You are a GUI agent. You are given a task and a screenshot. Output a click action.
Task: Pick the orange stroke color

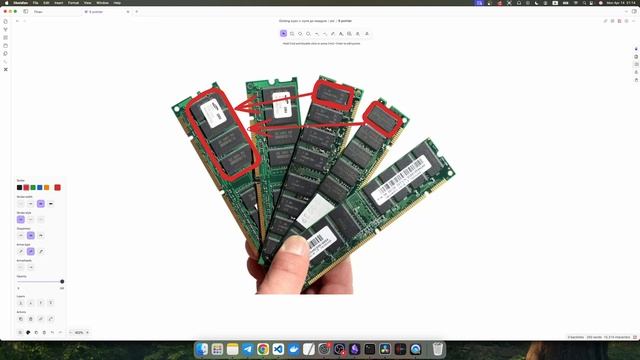47,187
